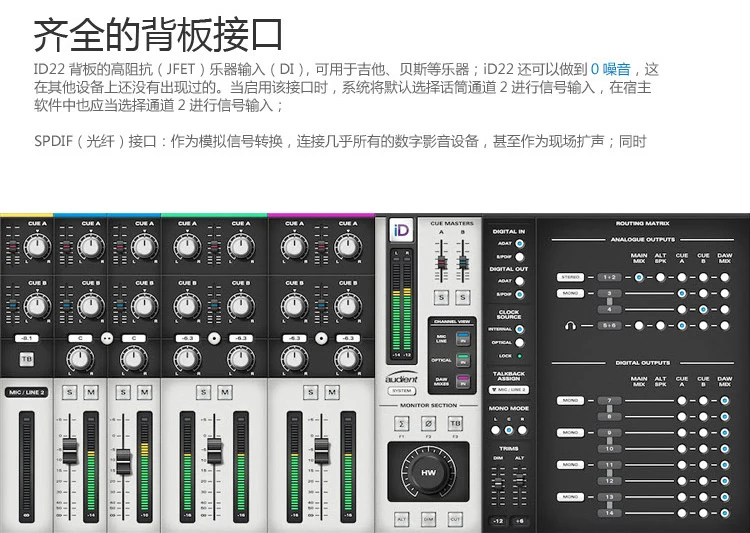Screen dimensions: 750x533
Task: Click the CUT button in monitor section
Action: coord(455,519)
